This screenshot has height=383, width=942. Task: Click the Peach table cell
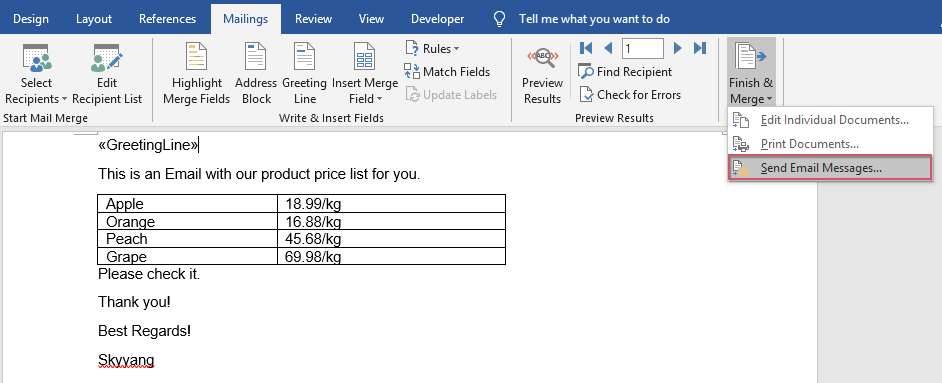[x=187, y=239]
